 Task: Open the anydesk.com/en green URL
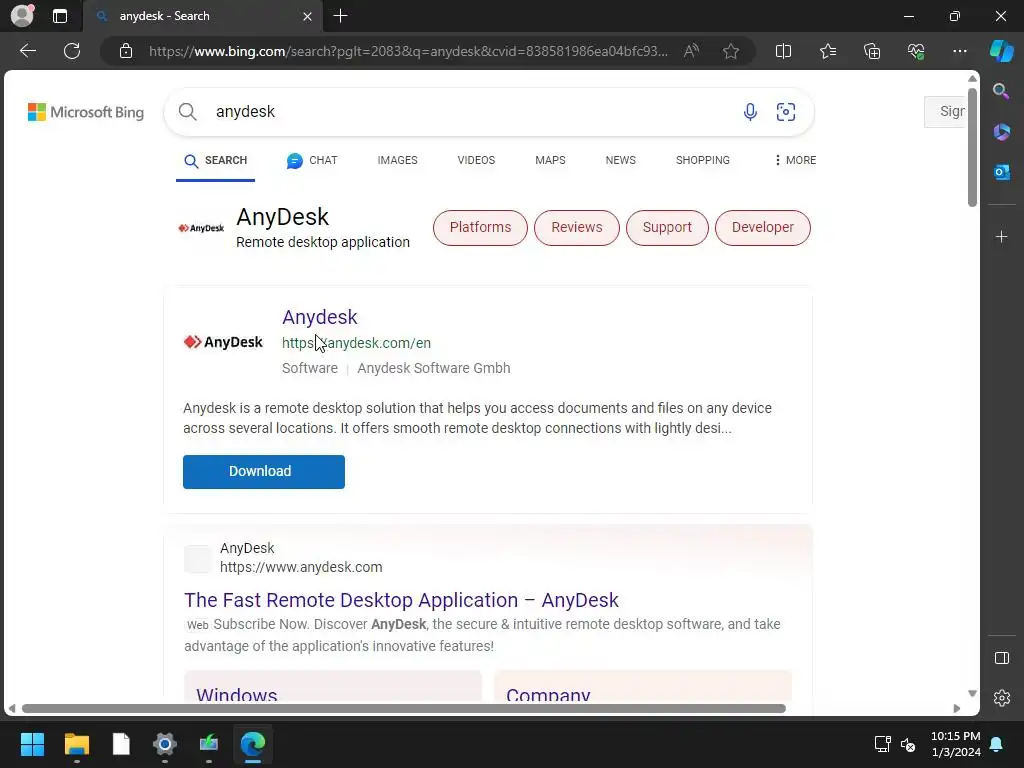click(356, 343)
